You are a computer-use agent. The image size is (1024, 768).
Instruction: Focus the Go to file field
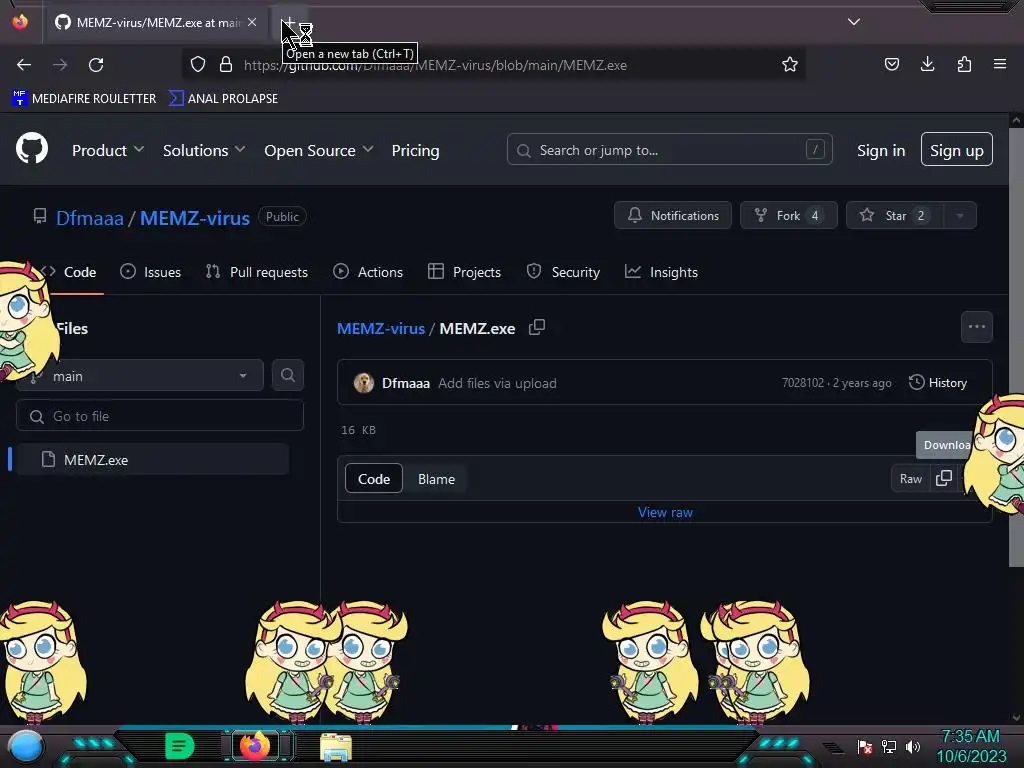pyautogui.click(x=160, y=416)
